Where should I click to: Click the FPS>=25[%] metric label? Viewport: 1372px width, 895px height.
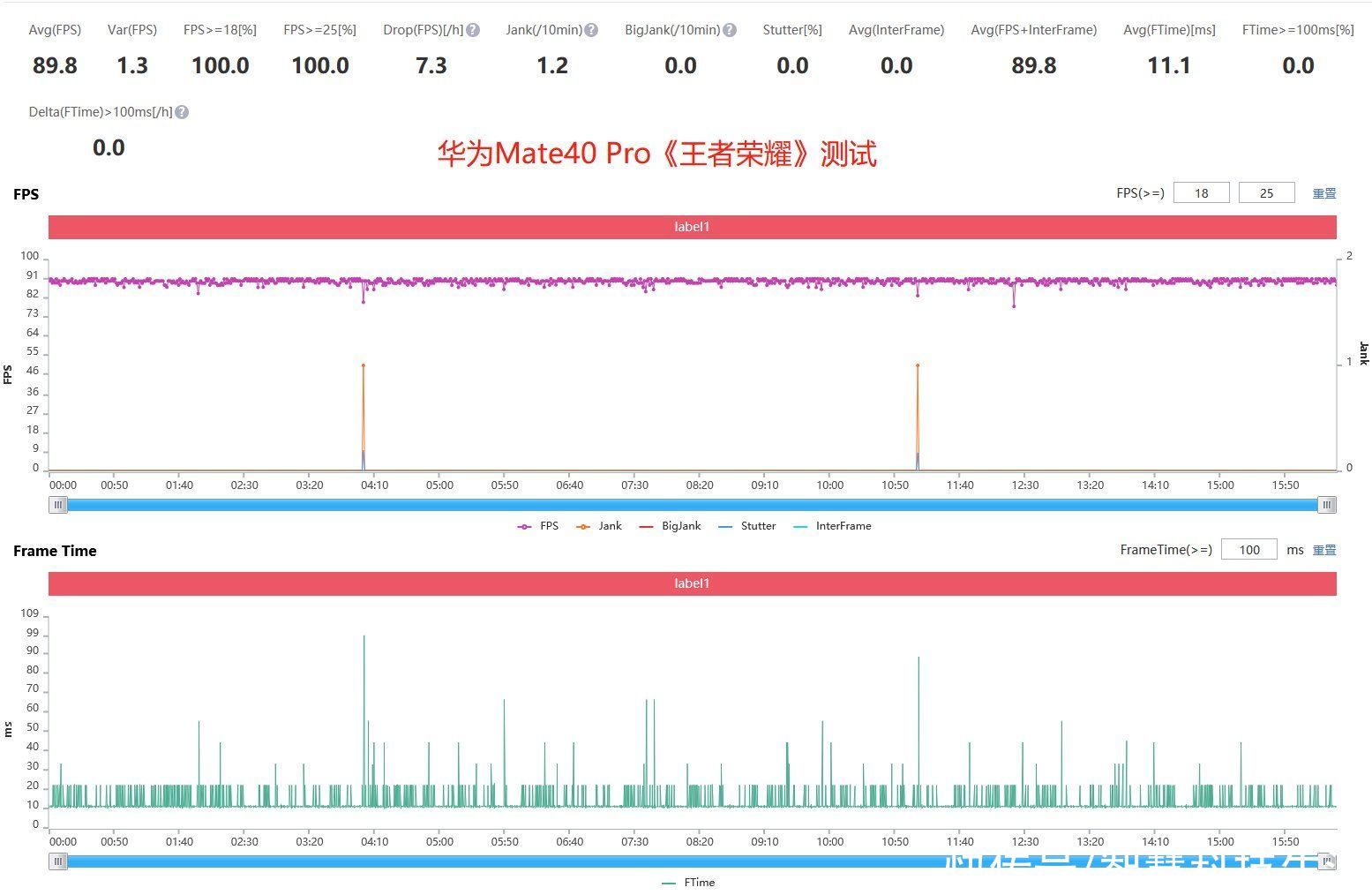point(319,30)
